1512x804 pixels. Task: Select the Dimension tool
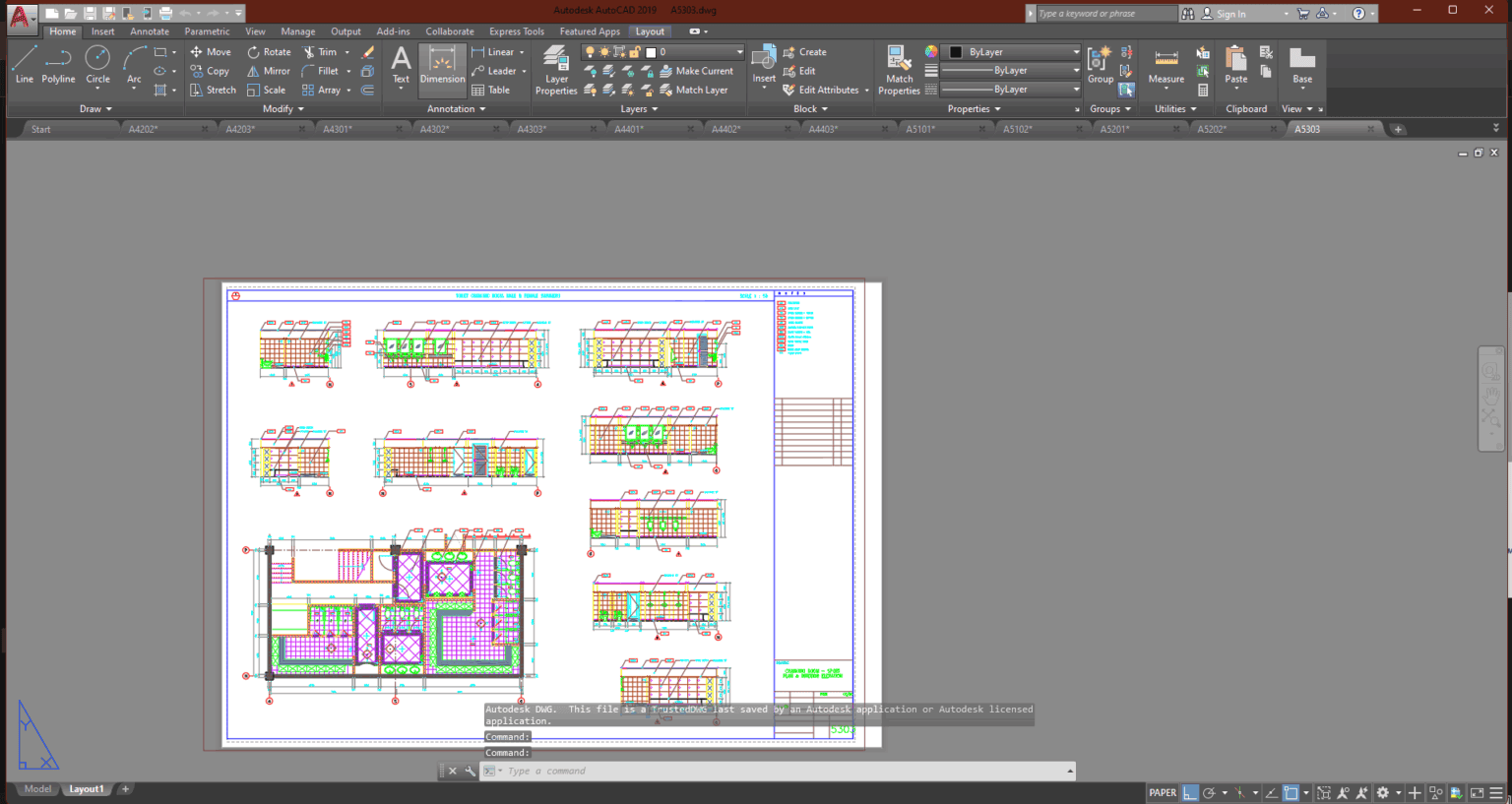(442, 67)
